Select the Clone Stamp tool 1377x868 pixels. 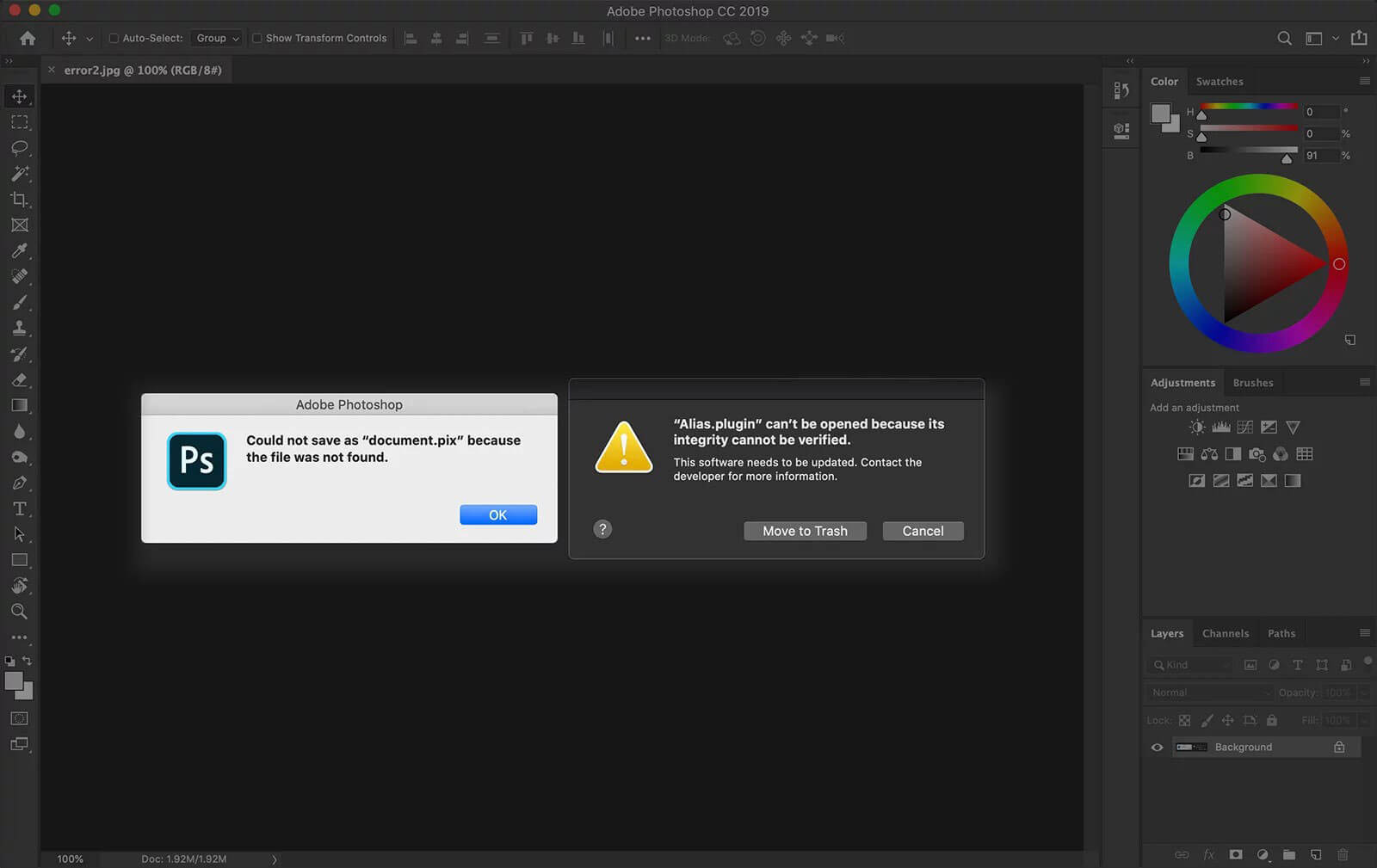click(x=19, y=329)
